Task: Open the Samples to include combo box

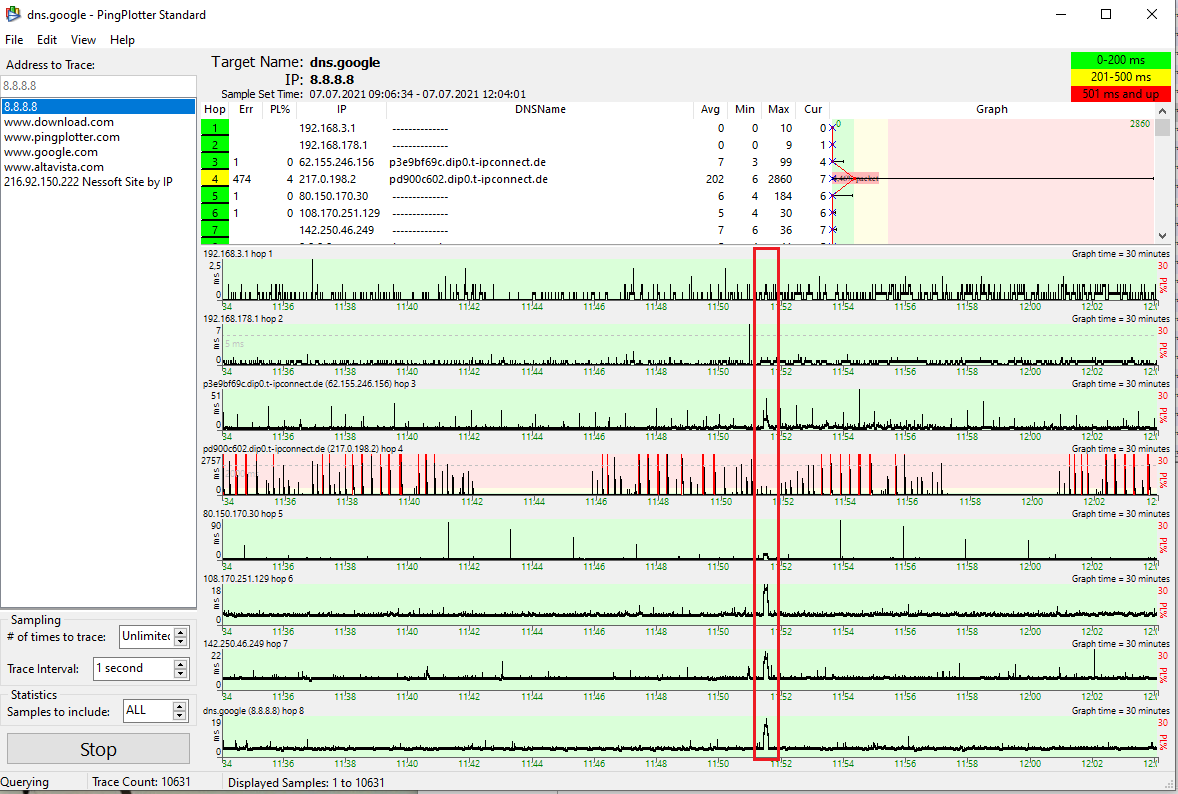Action: pos(155,710)
